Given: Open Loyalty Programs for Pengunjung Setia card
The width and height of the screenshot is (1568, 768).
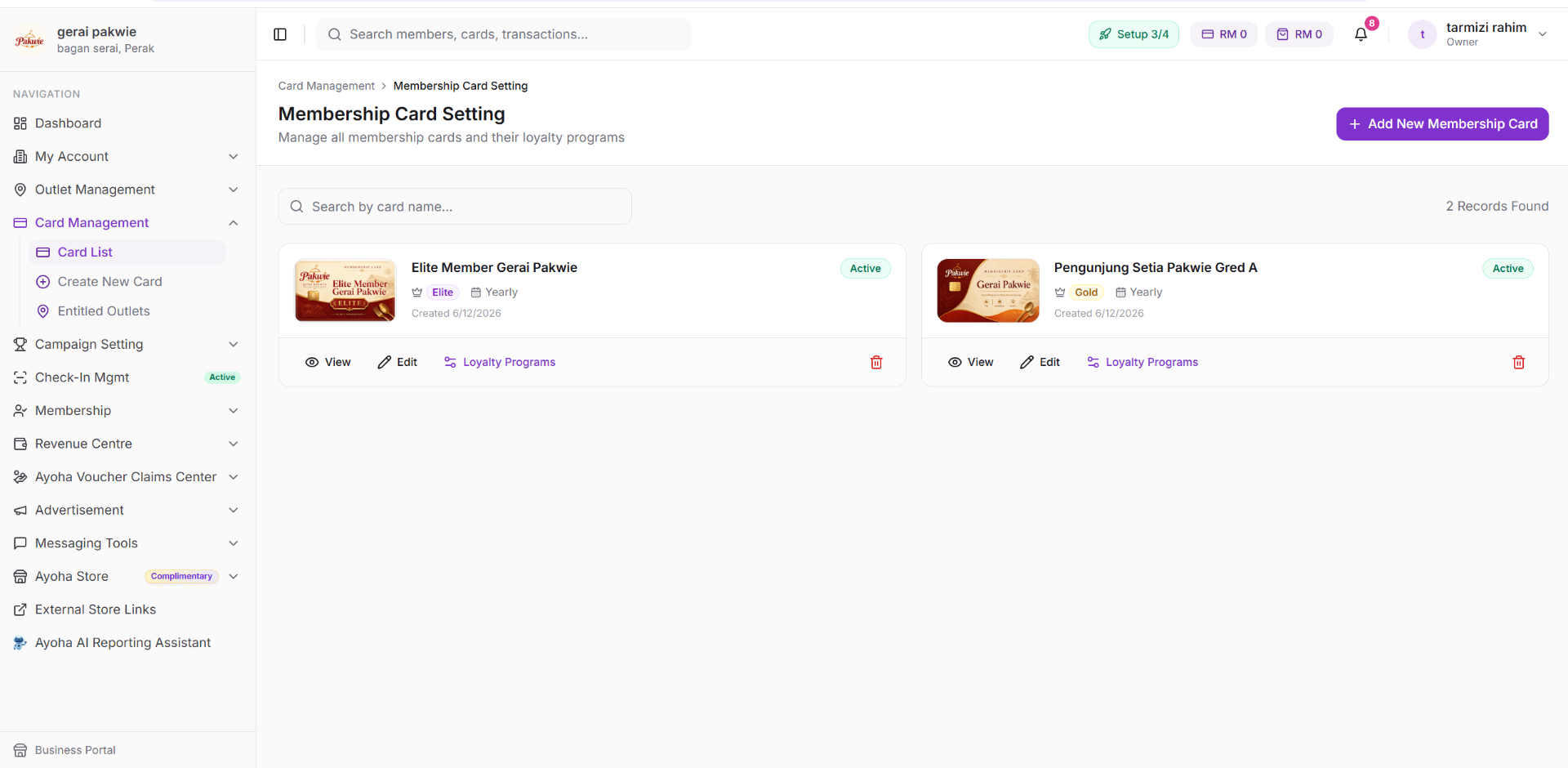Looking at the screenshot, I should (x=1143, y=362).
